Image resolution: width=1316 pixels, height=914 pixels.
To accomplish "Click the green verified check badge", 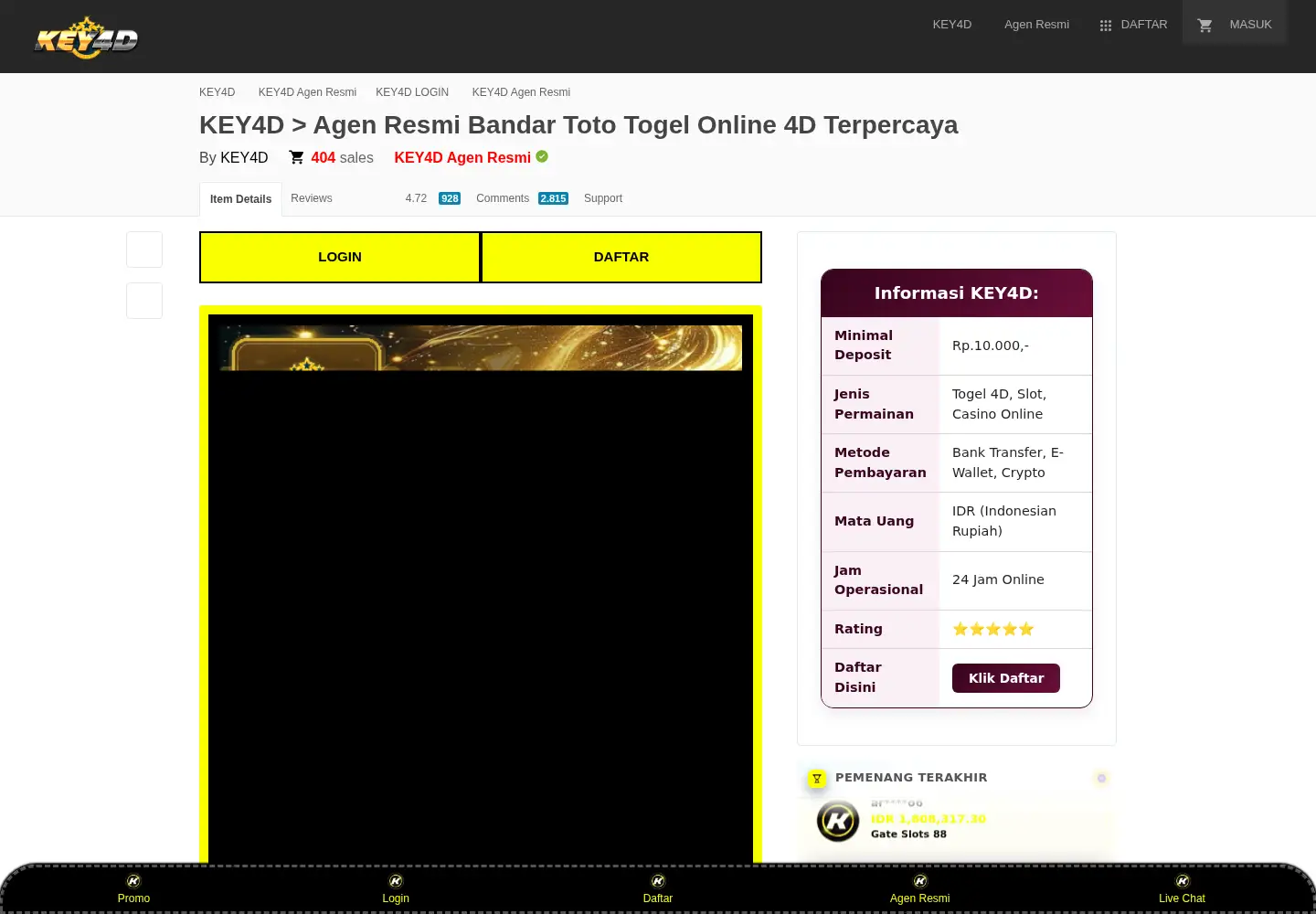I will click(542, 156).
